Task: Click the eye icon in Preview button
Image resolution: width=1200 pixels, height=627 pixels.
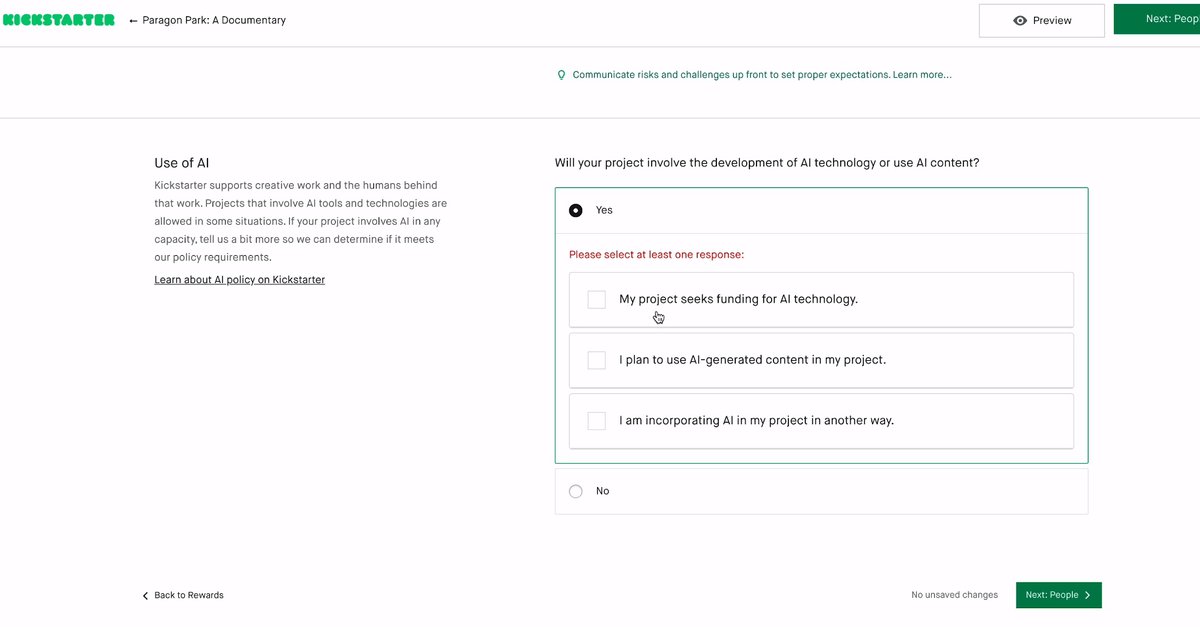Action: tap(1020, 21)
